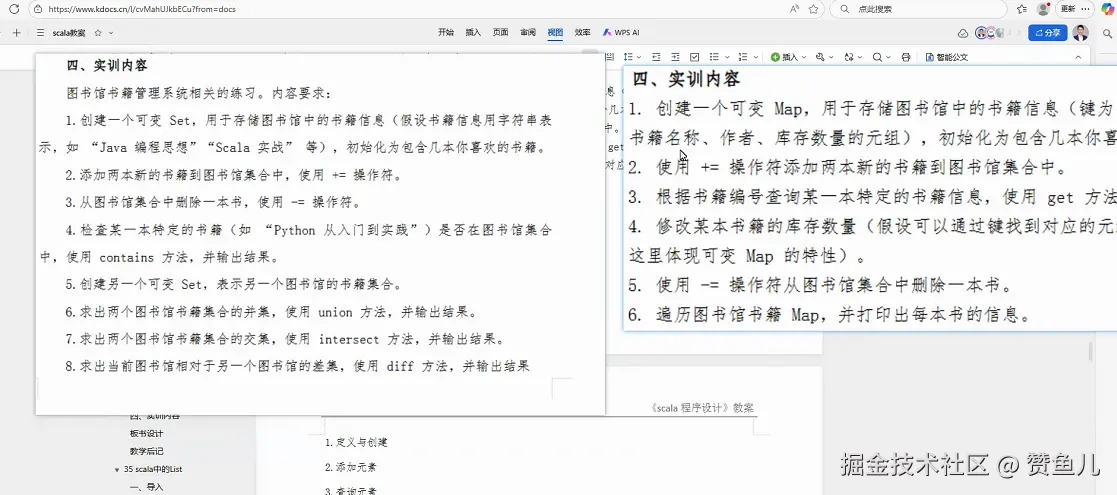Open WPS AI assistant

pos(621,32)
